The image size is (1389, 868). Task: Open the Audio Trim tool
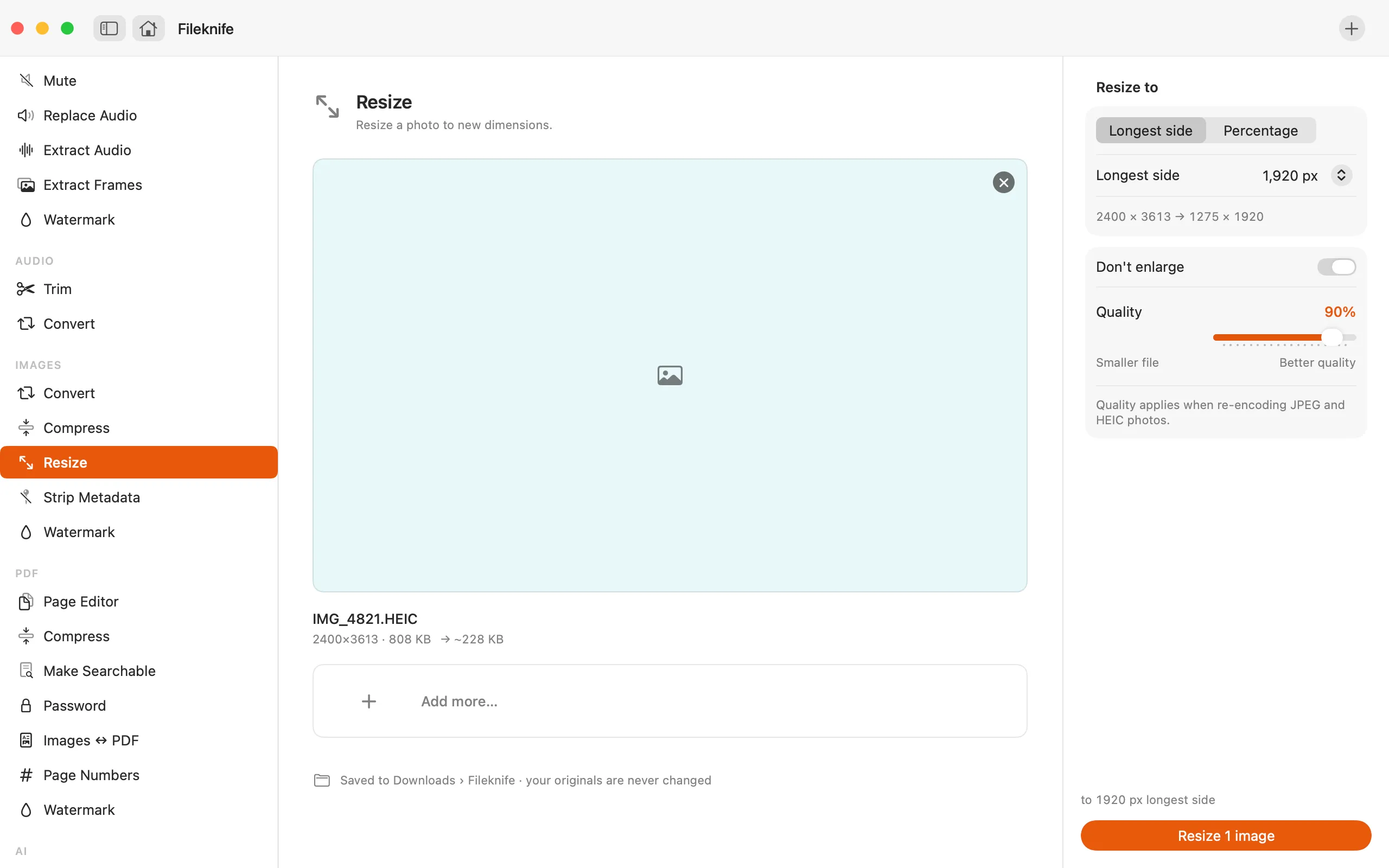coord(139,289)
